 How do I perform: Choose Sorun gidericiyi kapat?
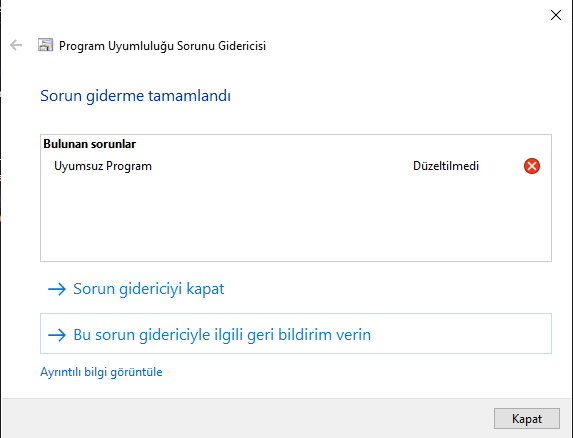tap(296, 289)
